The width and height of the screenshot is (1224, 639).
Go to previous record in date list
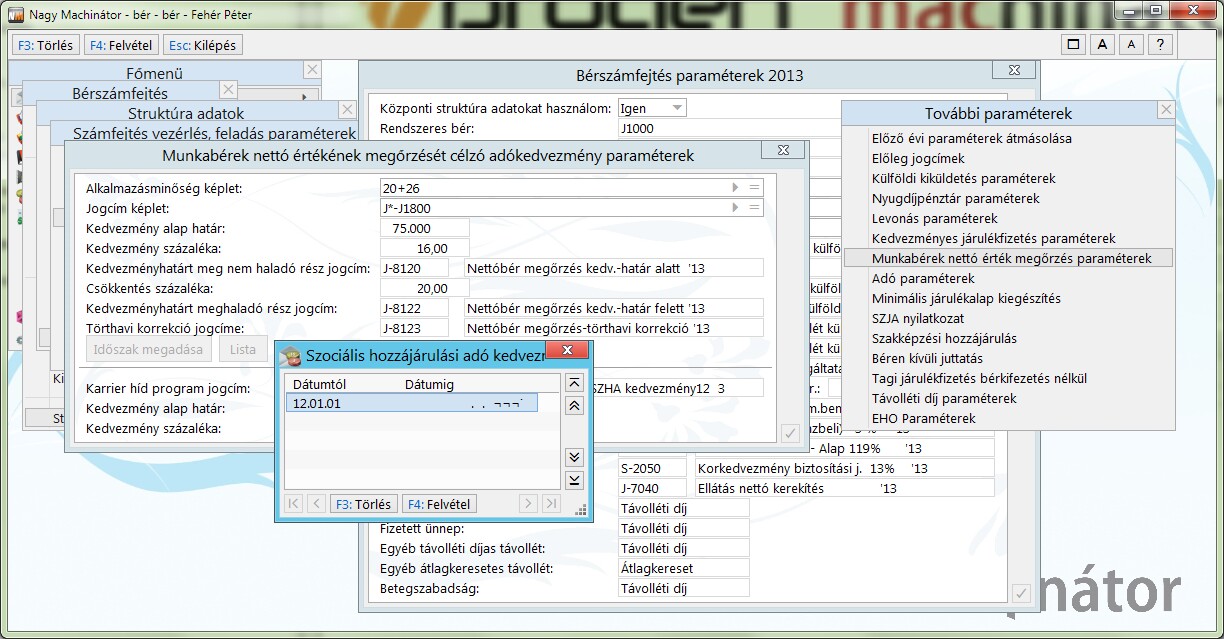point(316,504)
